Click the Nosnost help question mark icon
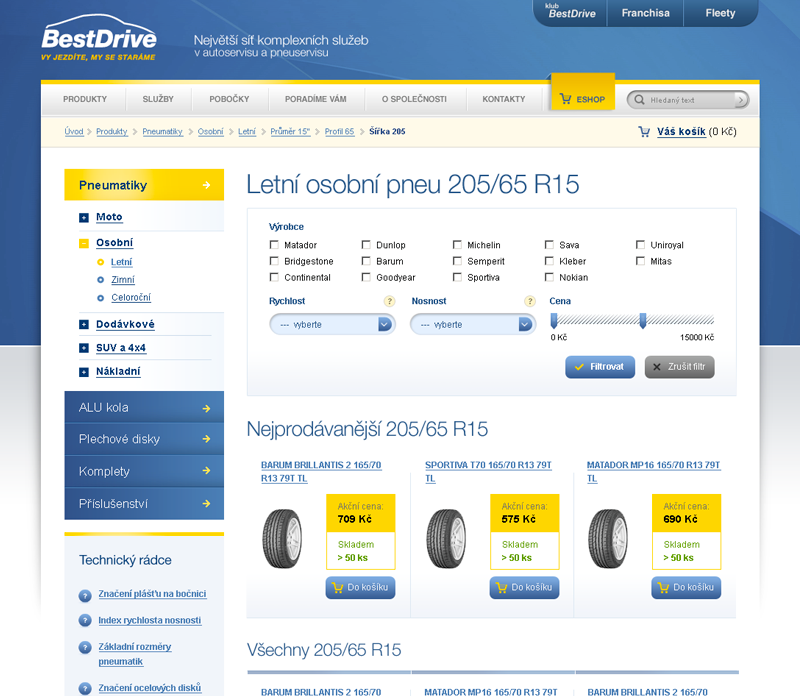Image resolution: width=800 pixels, height=696 pixels. click(530, 301)
